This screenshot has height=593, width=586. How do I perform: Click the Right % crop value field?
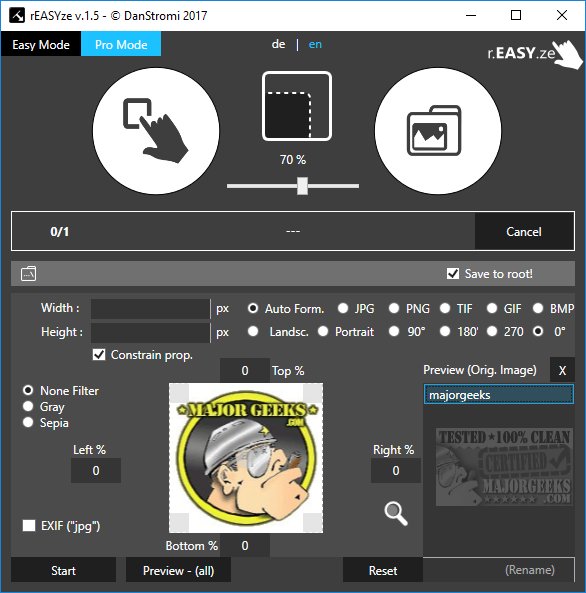(x=396, y=470)
